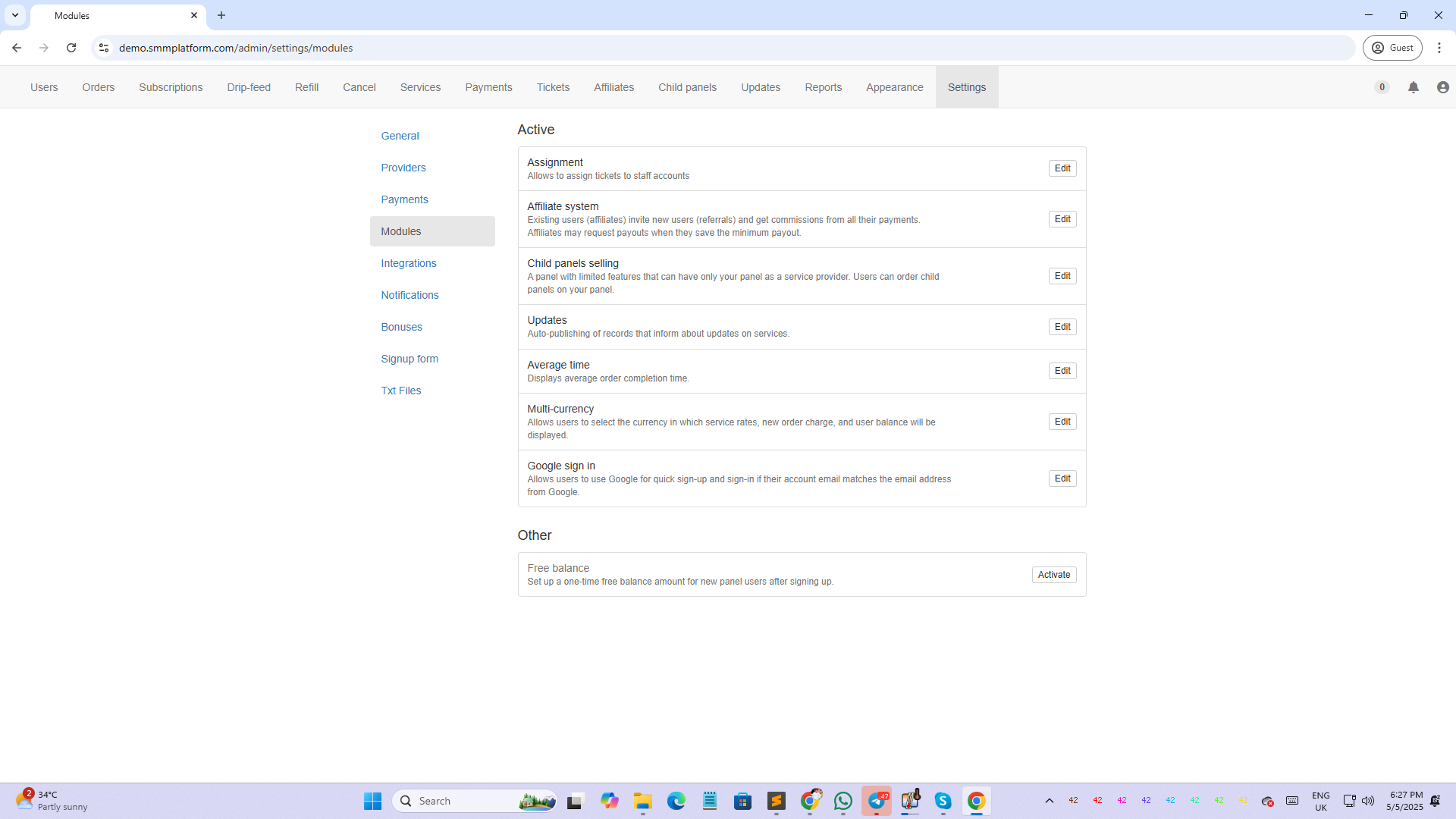Viewport: 1456px width, 819px height.
Task: Go to the Bonuses settings section
Action: [401, 327]
